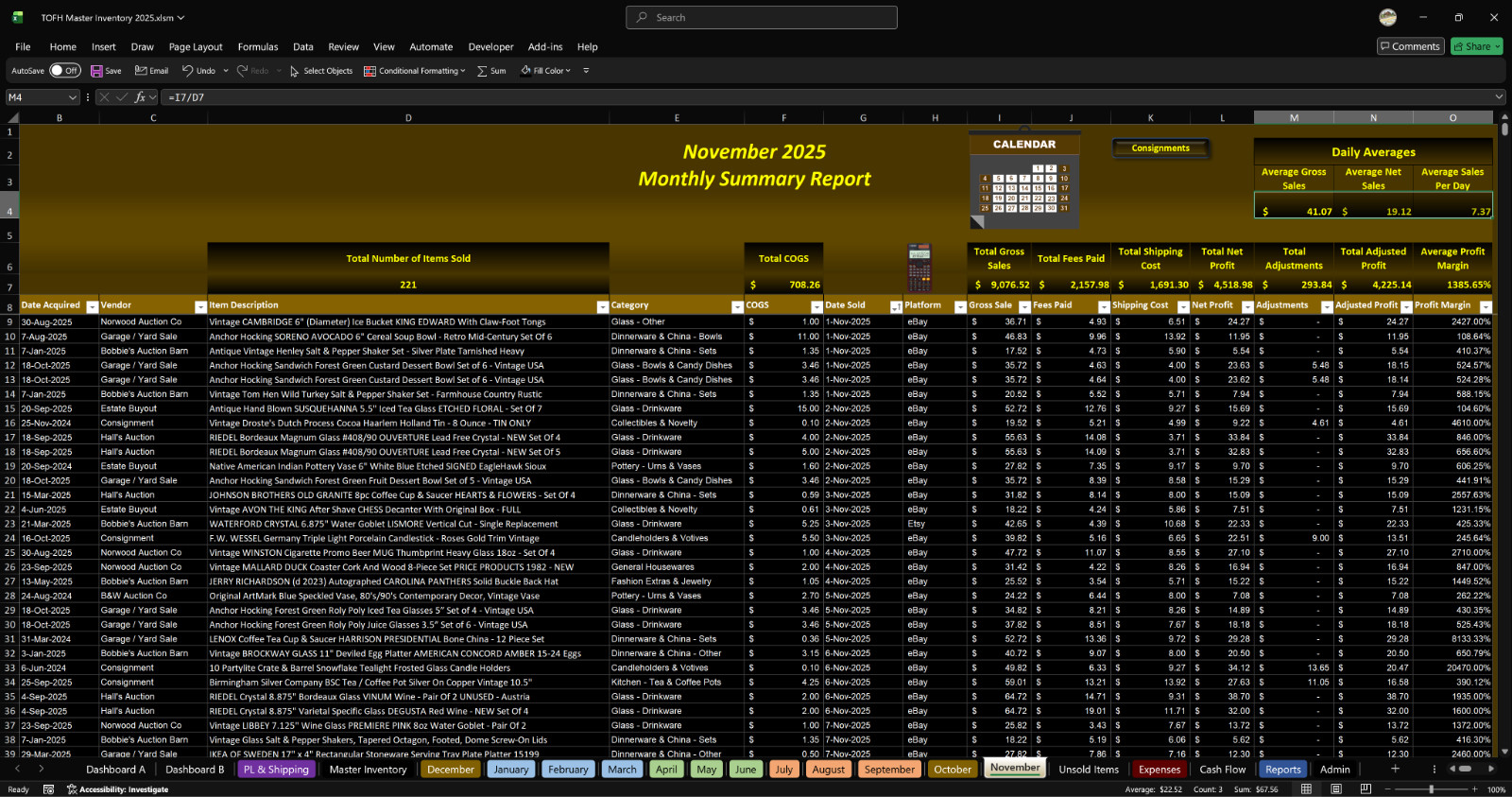Click the vertical scrollbar down arrow
1512x797 pixels.
pyautogui.click(x=1504, y=752)
